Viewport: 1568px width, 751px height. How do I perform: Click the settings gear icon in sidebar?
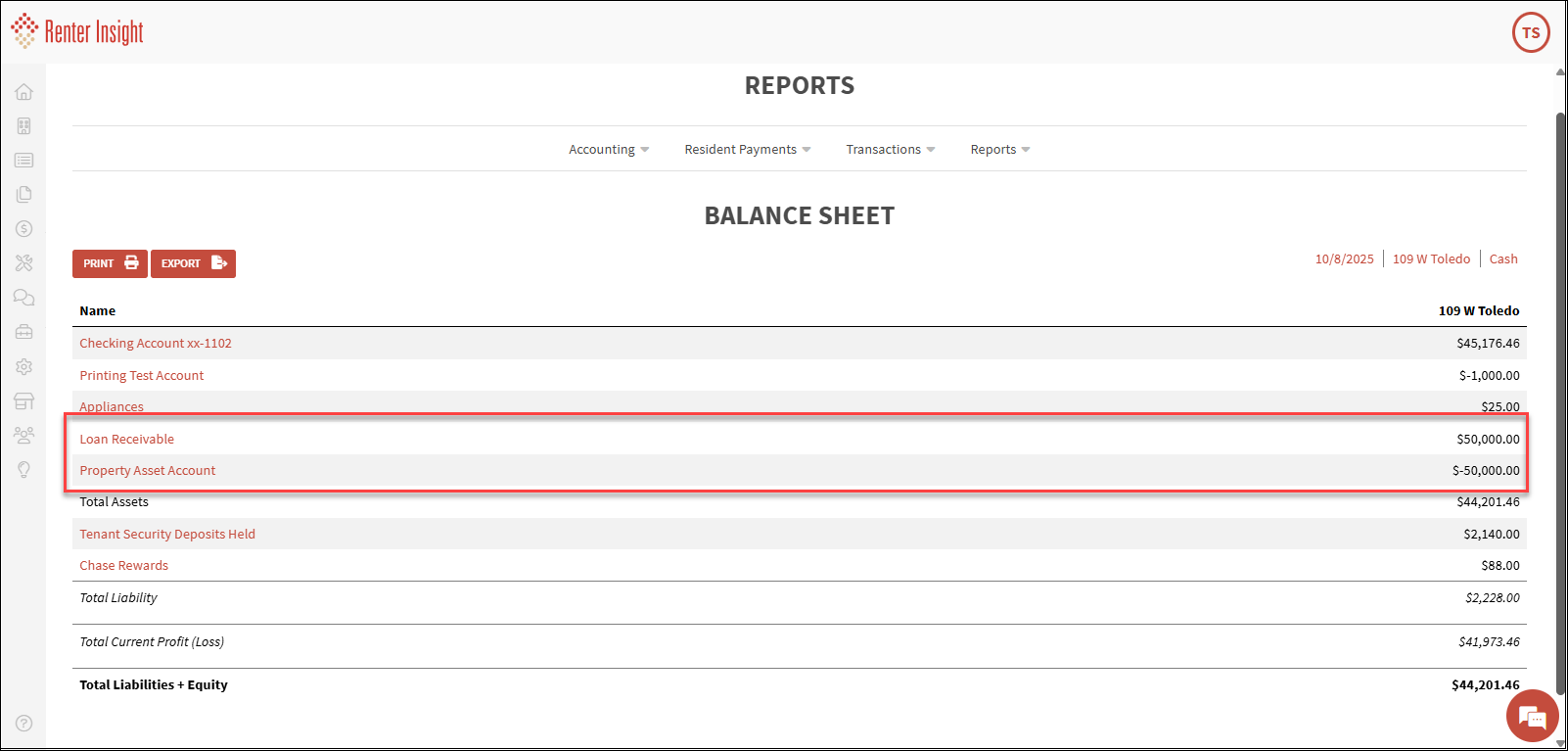click(x=23, y=366)
